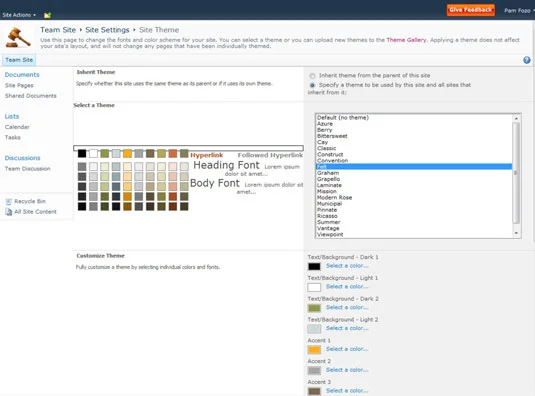Select Inherit theme from parent radio button

point(312,76)
